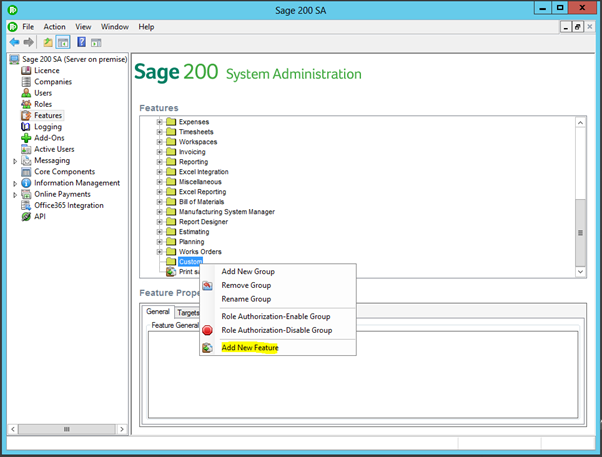The height and width of the screenshot is (457, 602).
Task: Choose Add New Group from context menu
Action: pyautogui.click(x=278, y=272)
